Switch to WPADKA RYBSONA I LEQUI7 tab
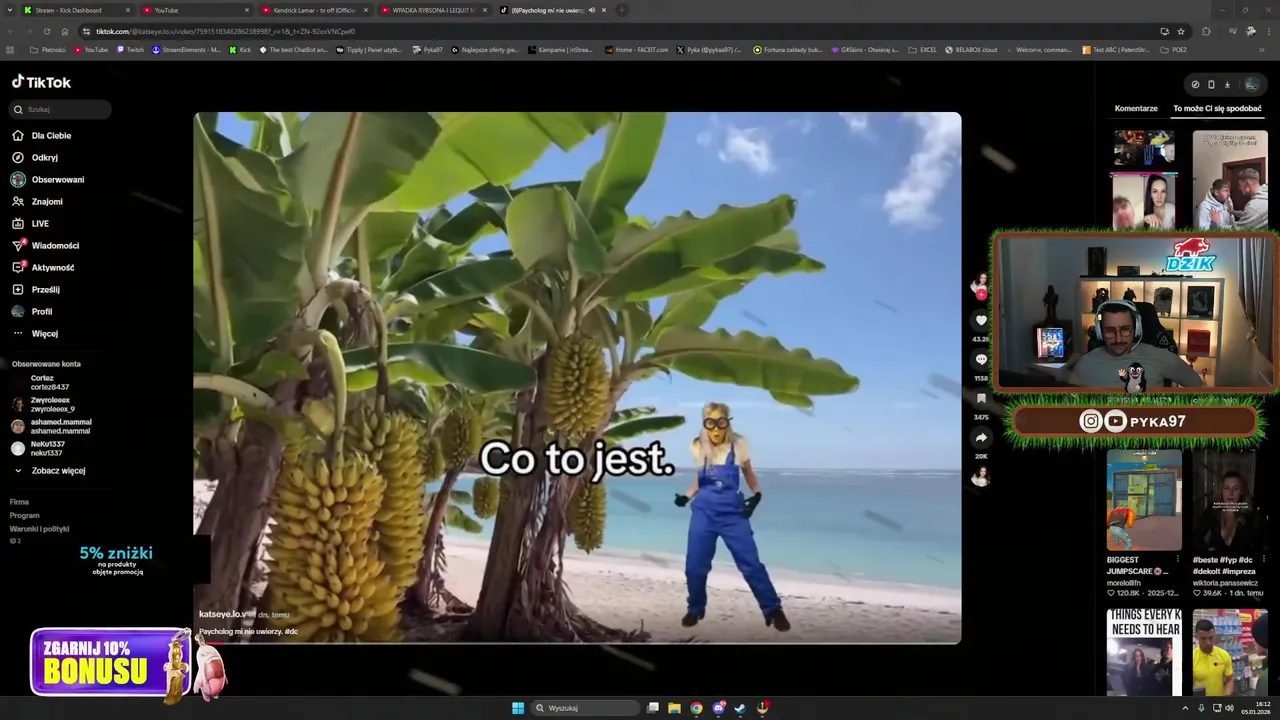 (x=433, y=10)
